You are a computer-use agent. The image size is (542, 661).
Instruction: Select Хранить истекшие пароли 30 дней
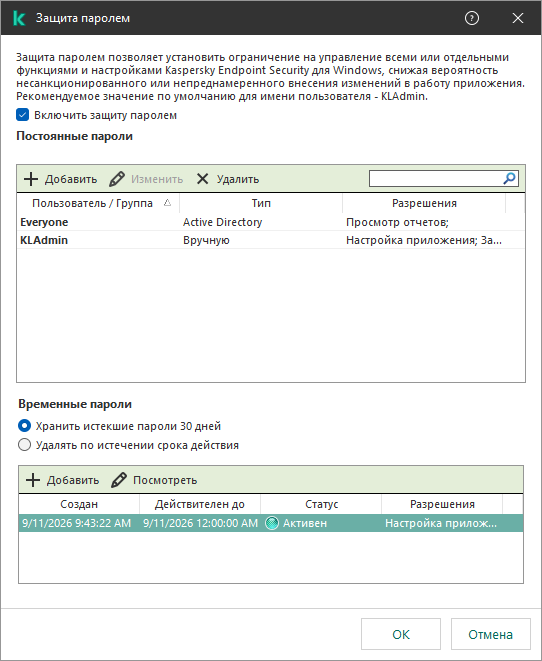coord(24,426)
